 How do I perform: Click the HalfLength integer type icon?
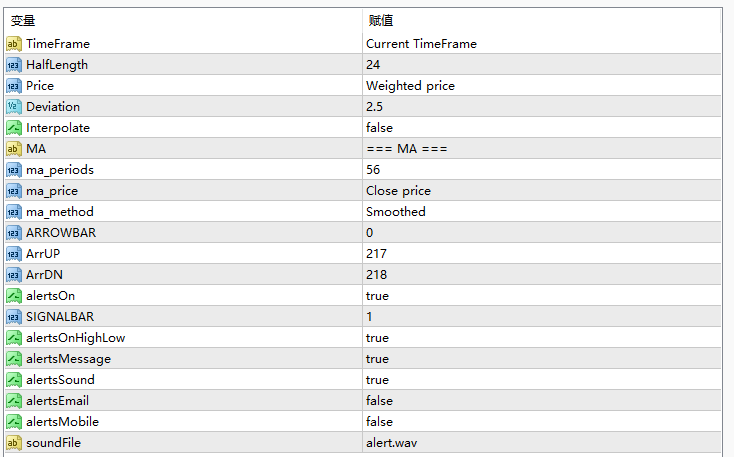[x=13, y=65]
